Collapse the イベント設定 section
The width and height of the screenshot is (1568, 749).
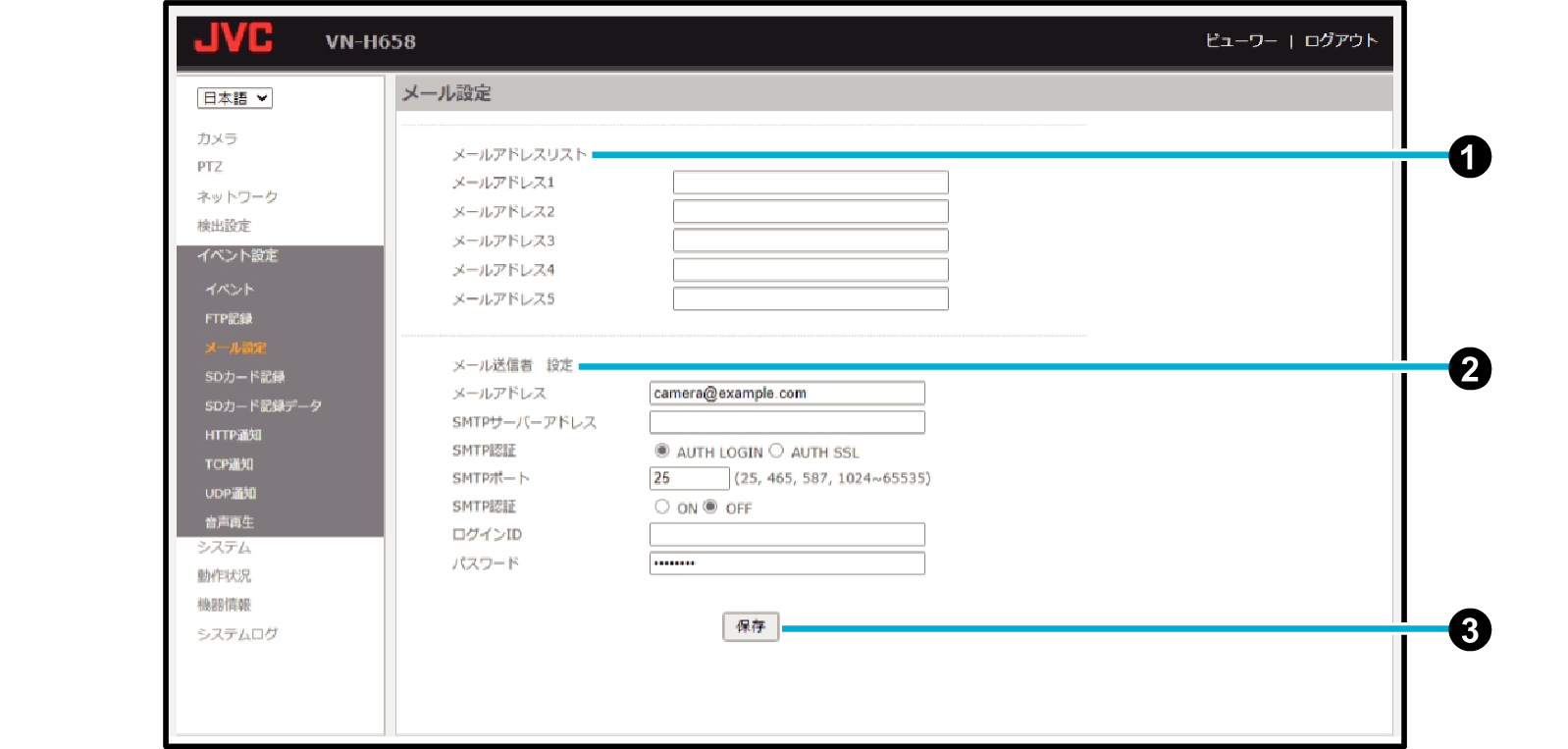(237, 255)
